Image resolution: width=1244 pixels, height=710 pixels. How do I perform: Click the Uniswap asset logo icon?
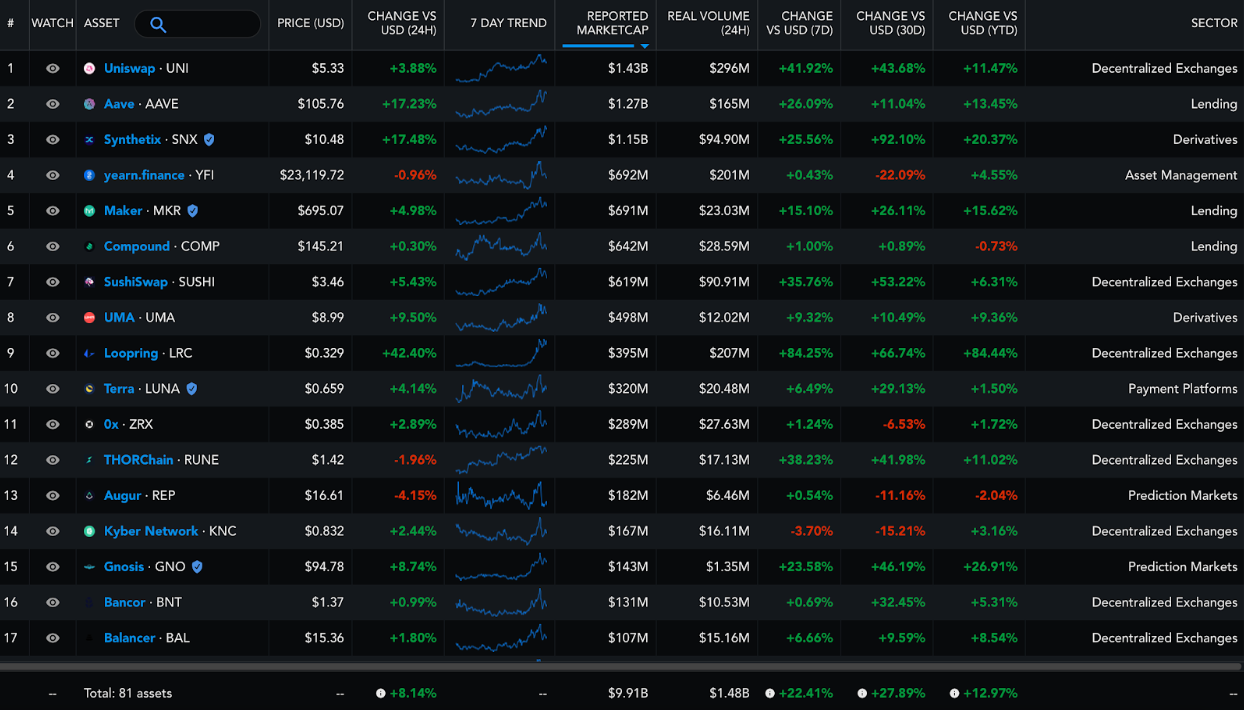click(89, 68)
